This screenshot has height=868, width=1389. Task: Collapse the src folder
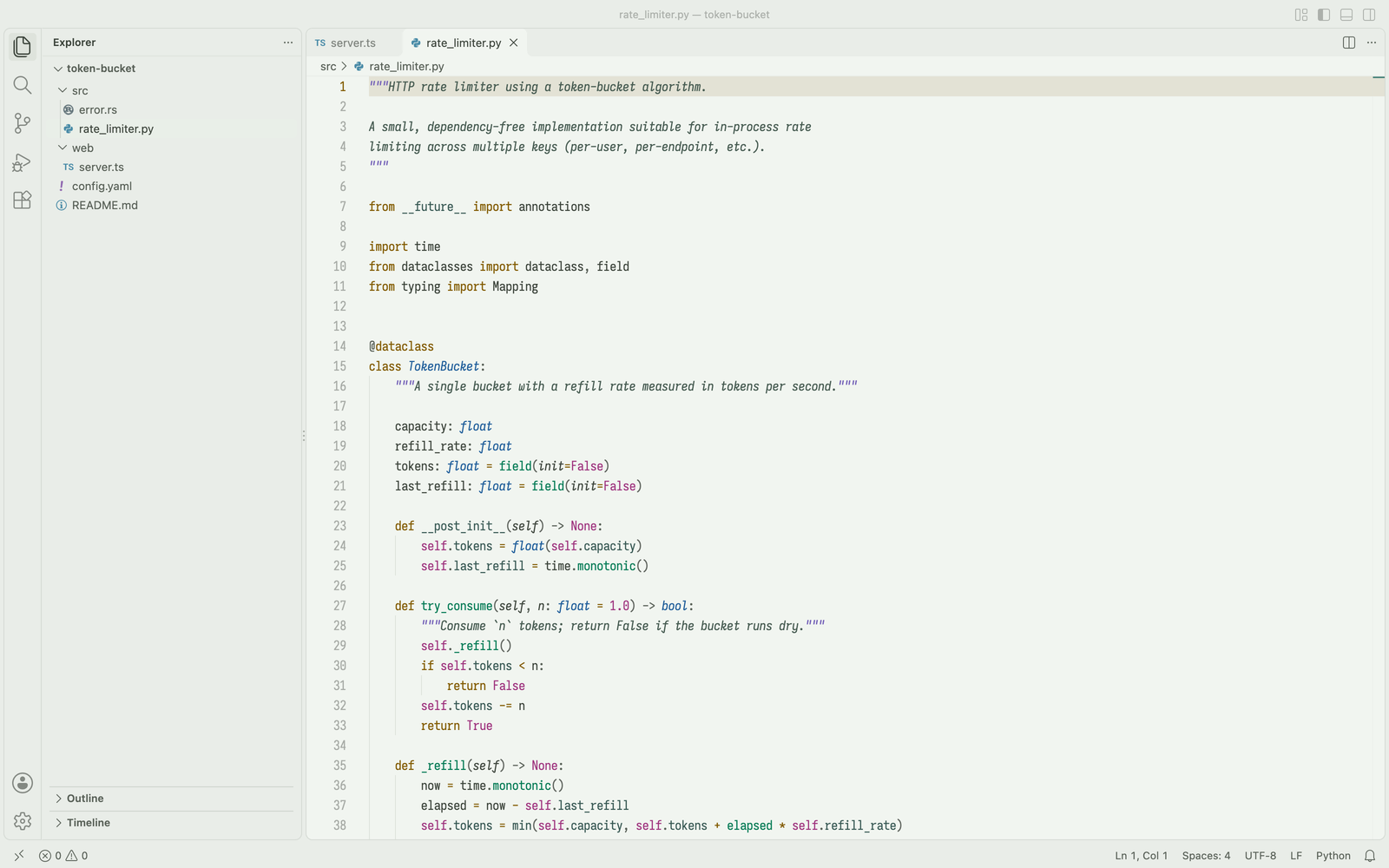(172, 91)
